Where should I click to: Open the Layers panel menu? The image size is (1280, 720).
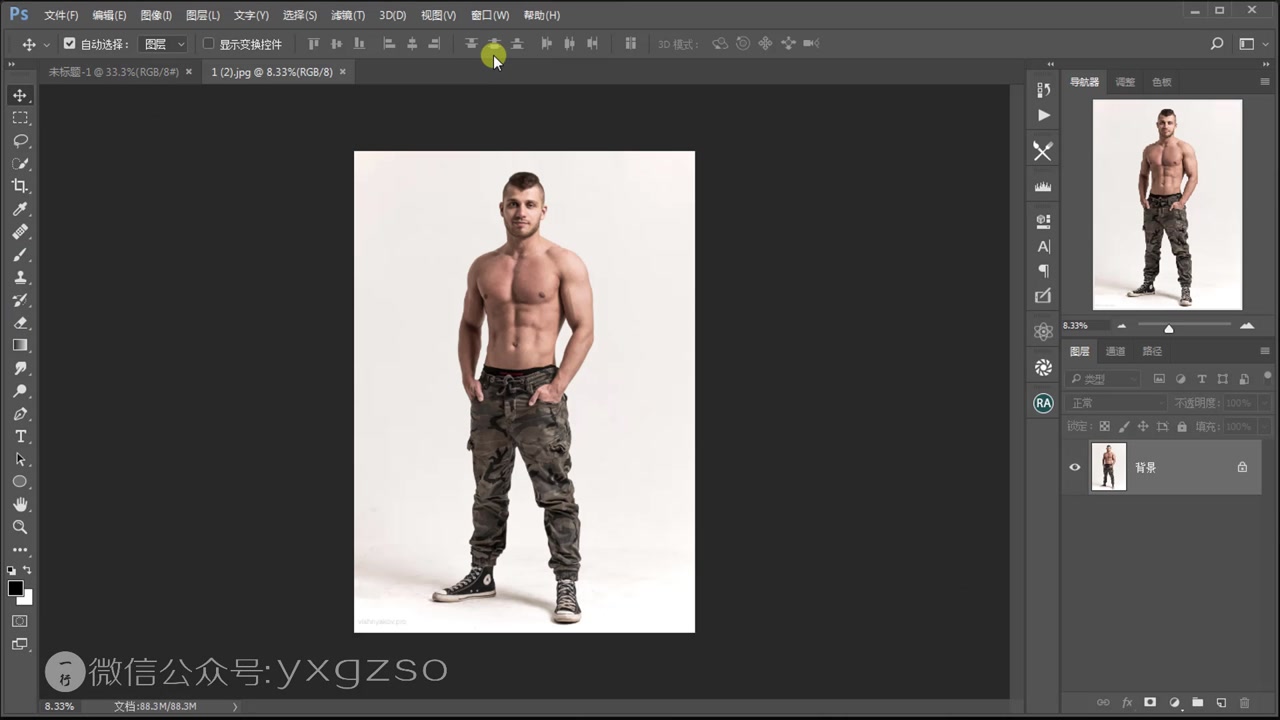tap(1264, 351)
